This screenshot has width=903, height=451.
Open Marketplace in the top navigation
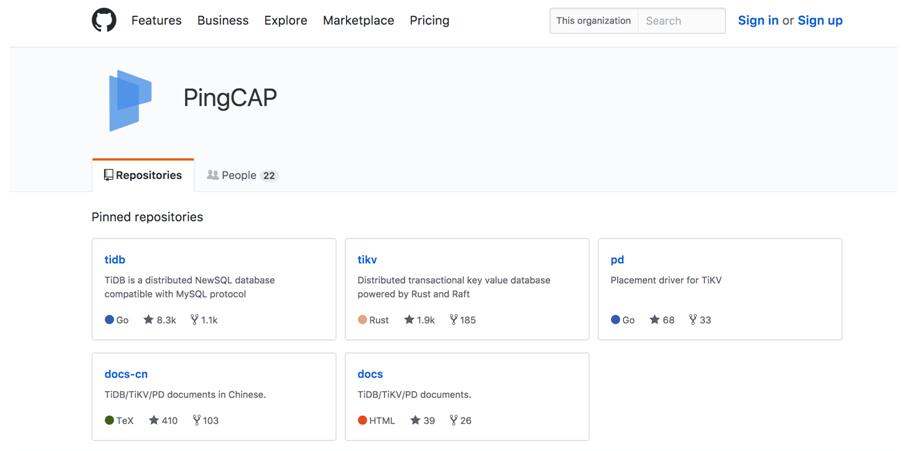(358, 20)
